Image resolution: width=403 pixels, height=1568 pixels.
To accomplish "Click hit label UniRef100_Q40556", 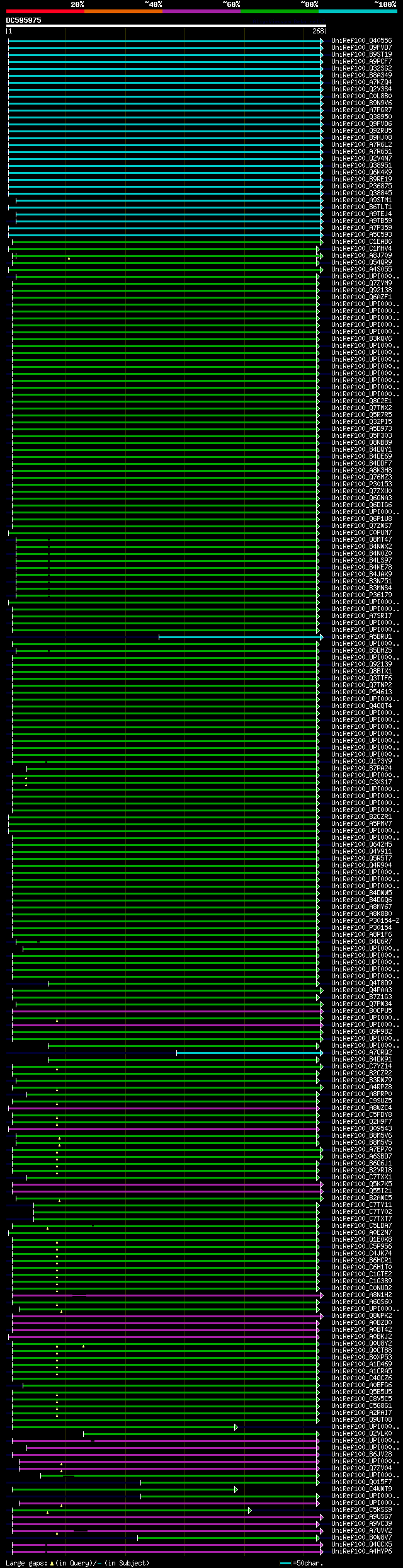I will pos(361,41).
